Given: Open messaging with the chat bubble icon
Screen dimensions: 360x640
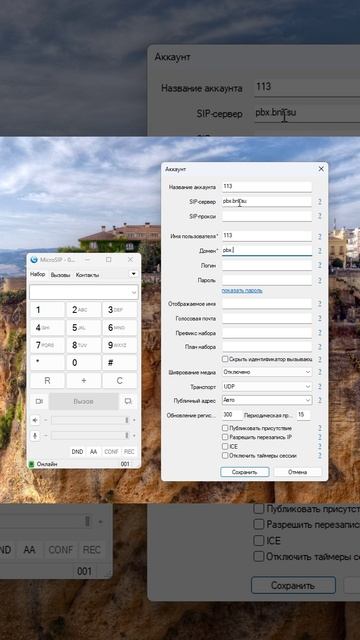Looking at the screenshot, I should coord(128,401).
